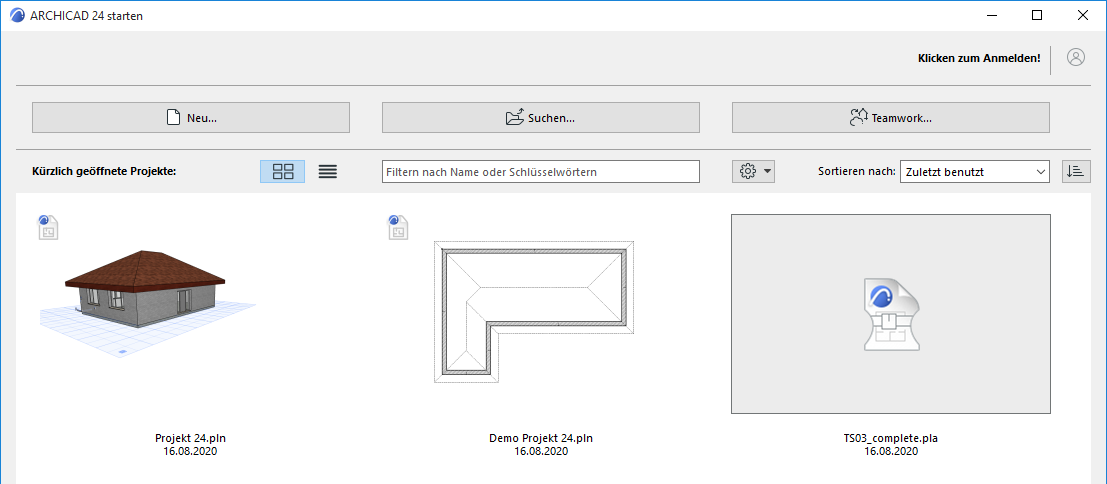The image size is (1107, 484).
Task: Click the 'Kürzlich geöffnete Projekte:' label
Action: click(104, 171)
